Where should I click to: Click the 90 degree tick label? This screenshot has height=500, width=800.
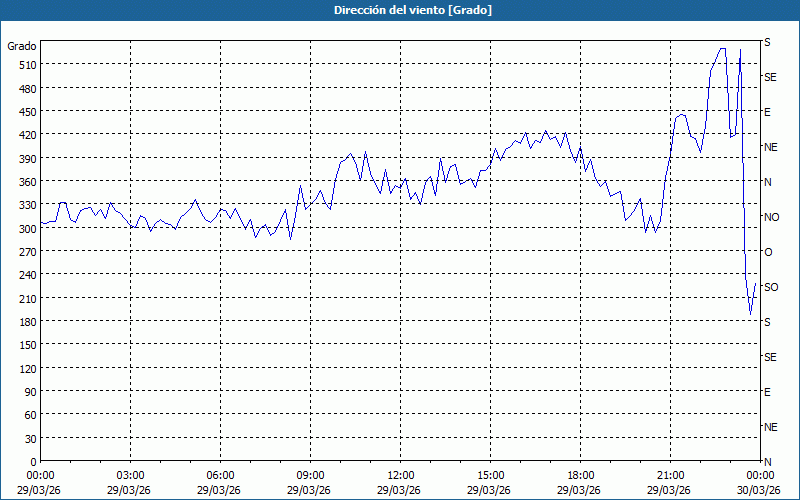coord(28,391)
